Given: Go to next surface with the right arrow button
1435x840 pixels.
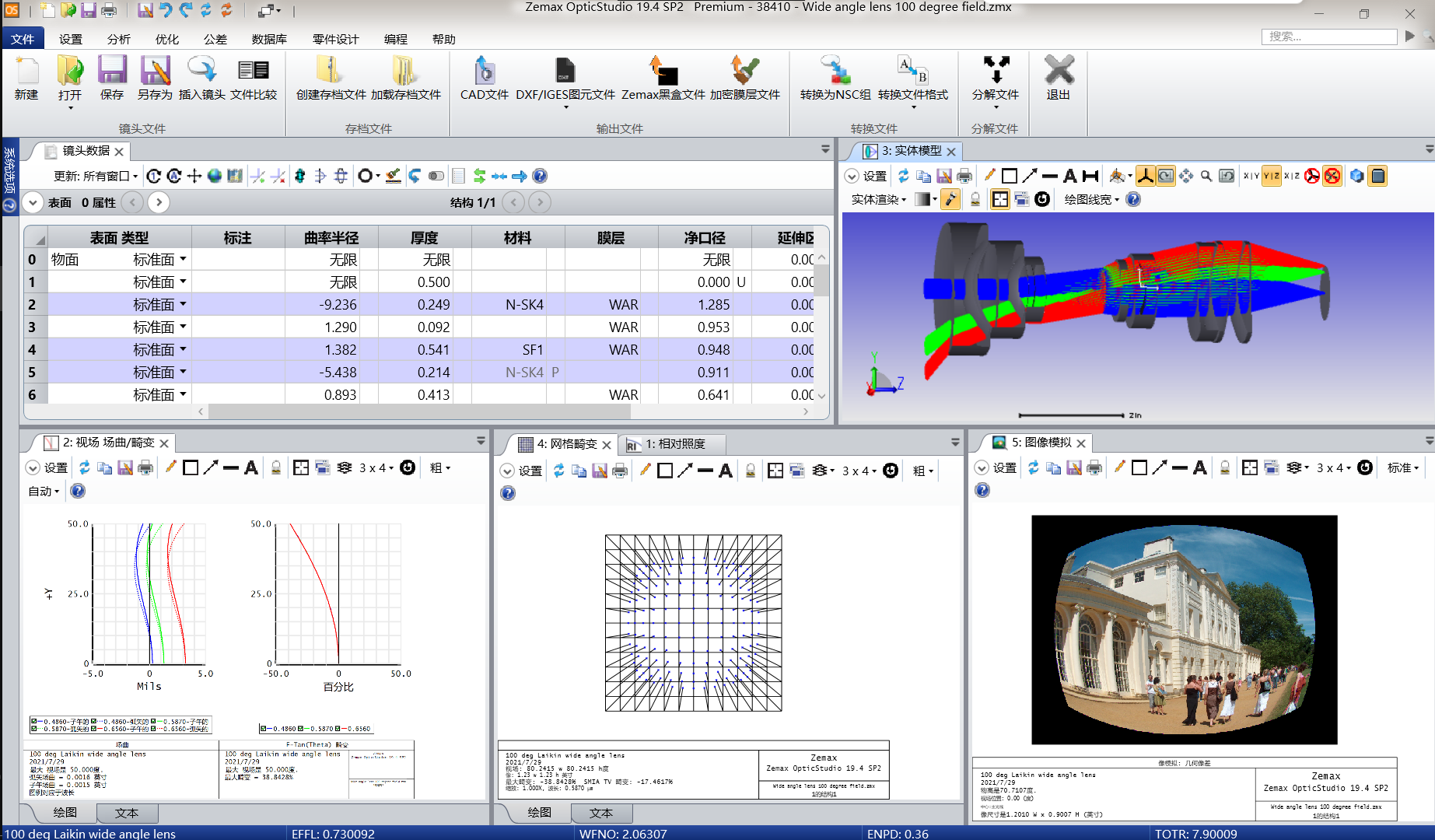Looking at the screenshot, I should coord(159,202).
